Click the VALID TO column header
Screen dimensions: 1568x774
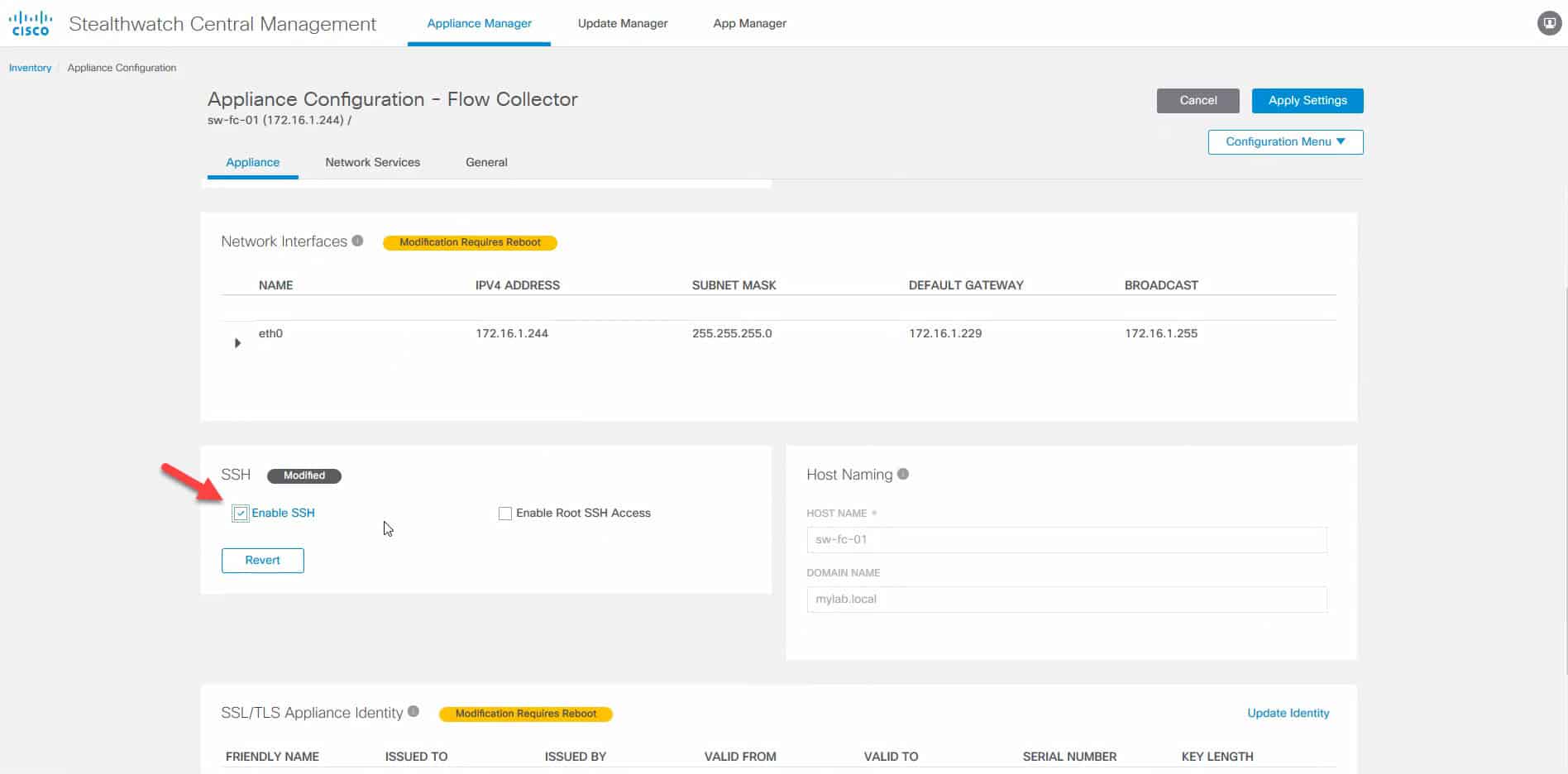891,757
